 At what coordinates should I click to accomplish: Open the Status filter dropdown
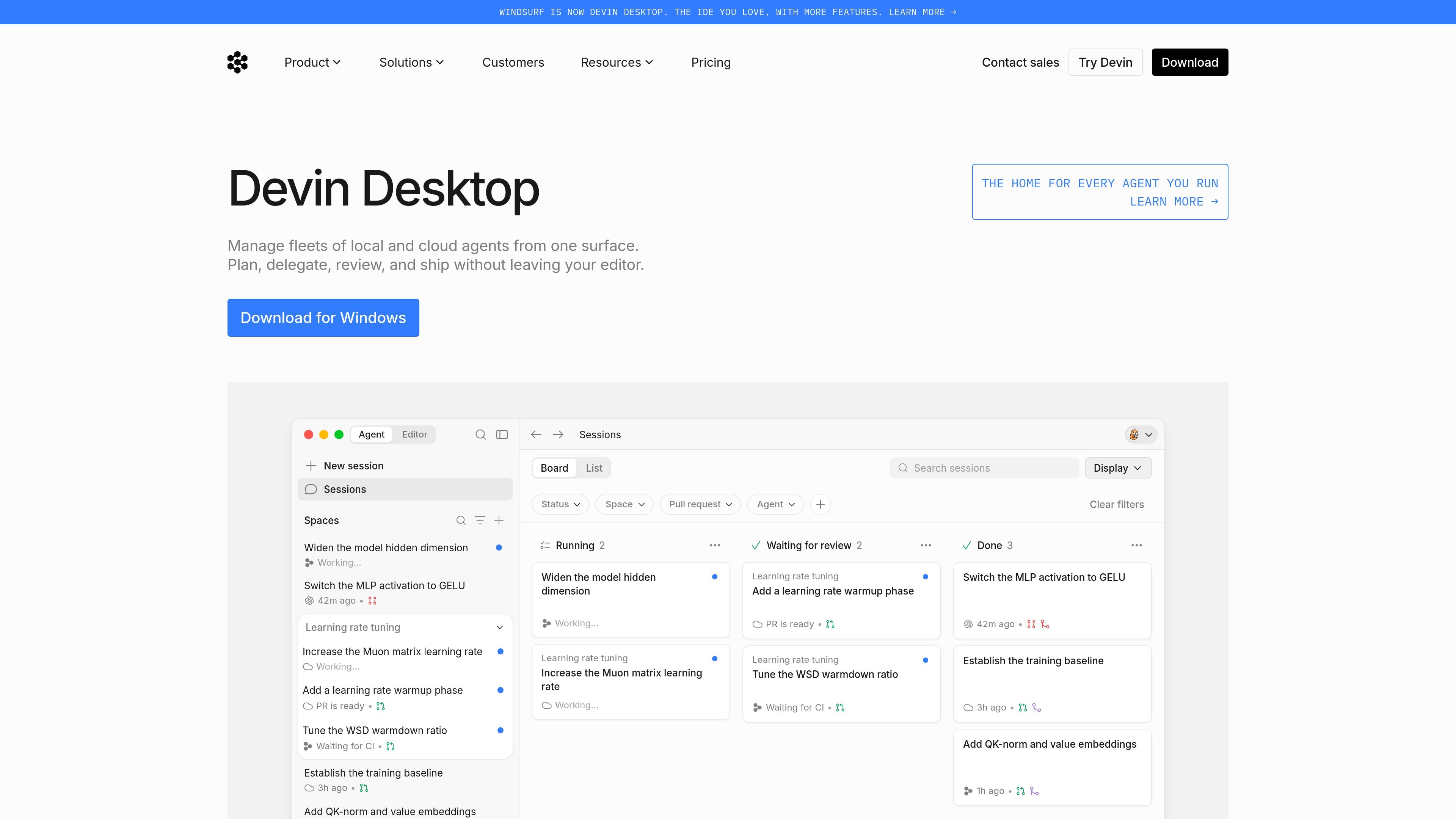pos(560,504)
